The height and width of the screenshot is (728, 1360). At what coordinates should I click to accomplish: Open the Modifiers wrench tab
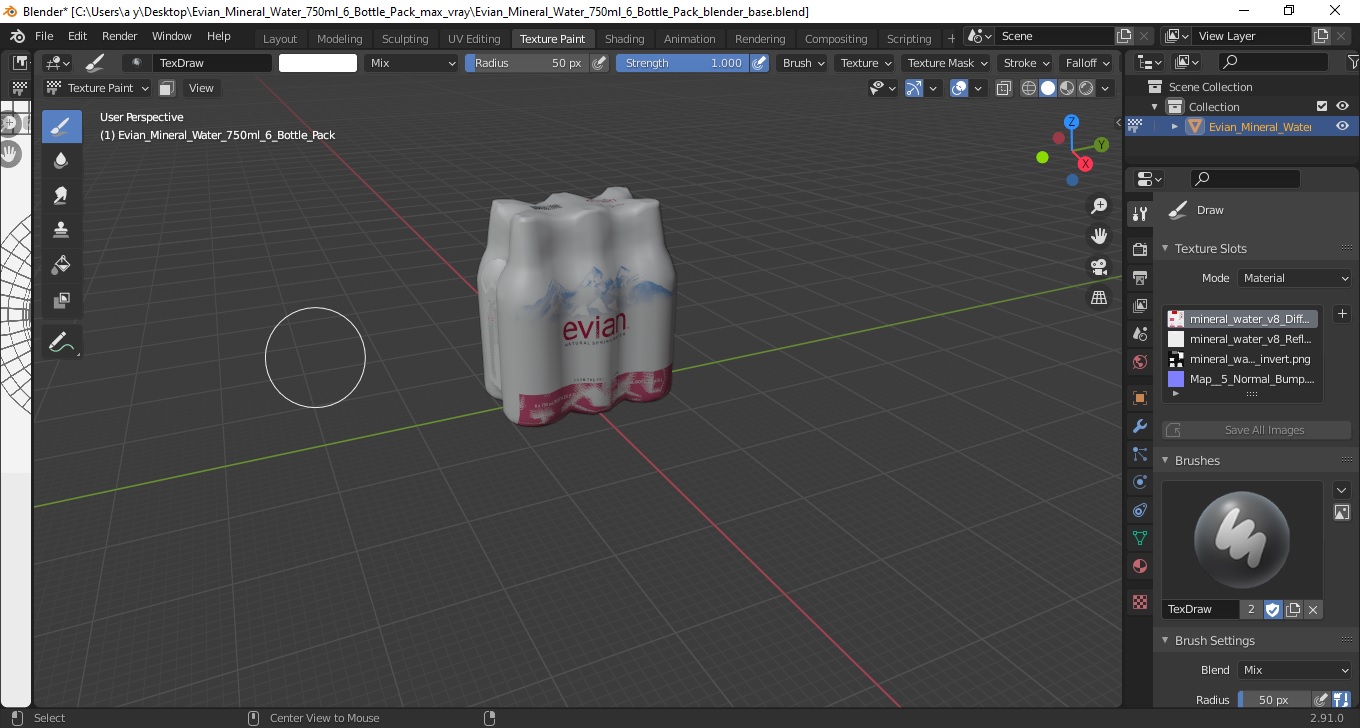click(x=1139, y=426)
